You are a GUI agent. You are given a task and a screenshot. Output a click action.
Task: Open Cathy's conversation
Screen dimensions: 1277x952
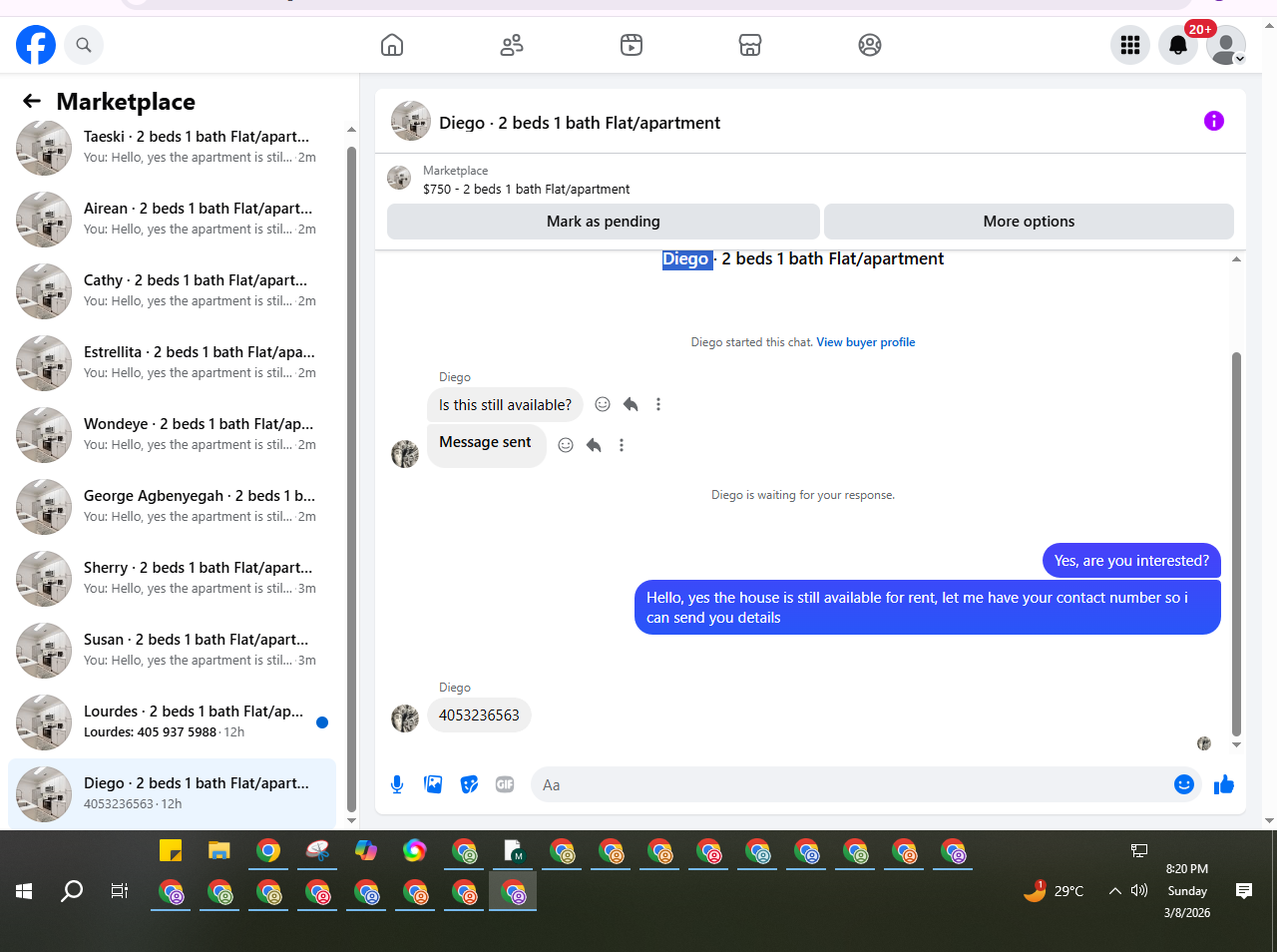172,290
